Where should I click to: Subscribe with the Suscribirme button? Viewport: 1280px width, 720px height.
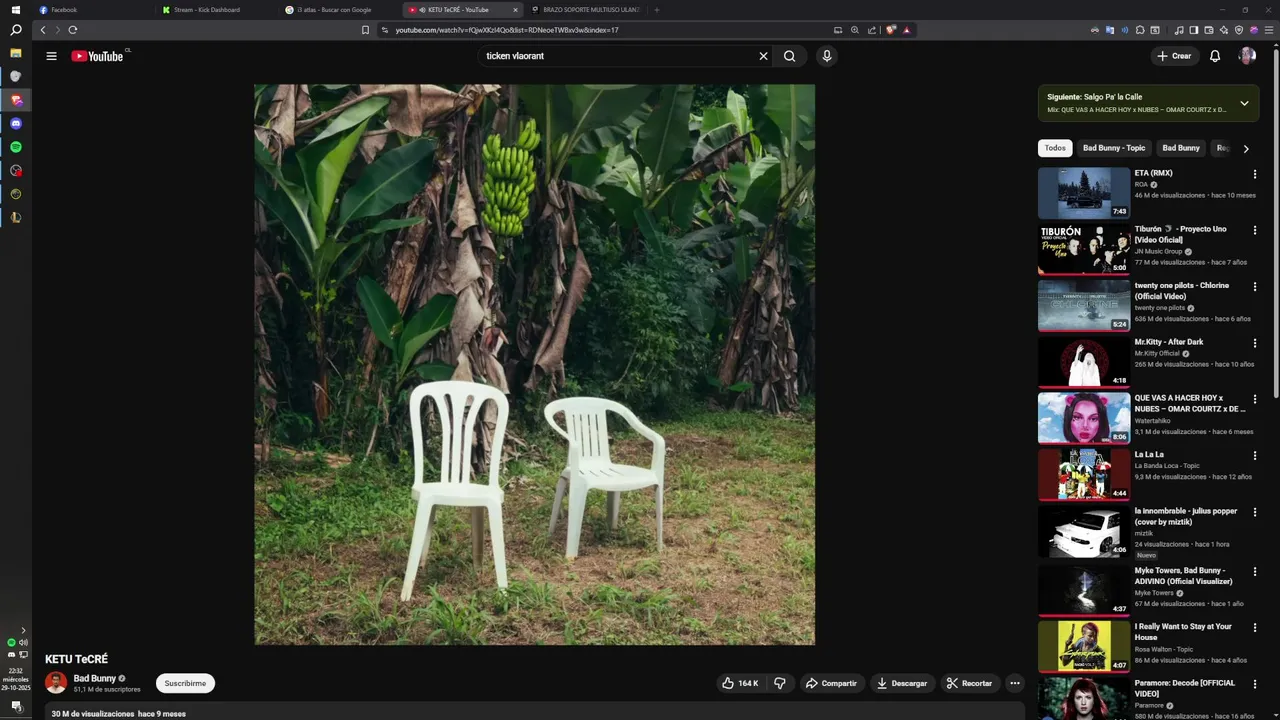[185, 683]
